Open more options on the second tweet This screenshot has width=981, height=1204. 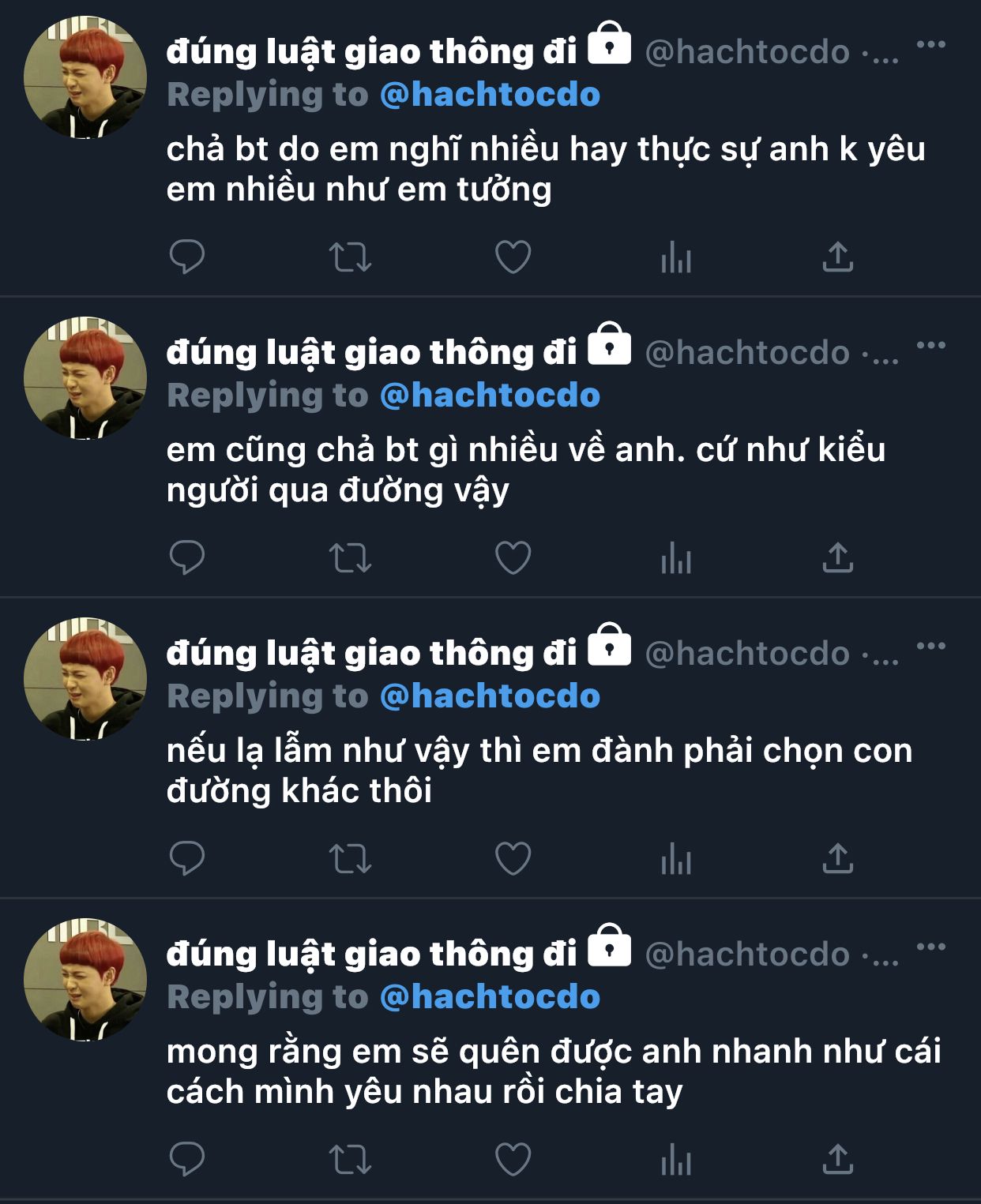pyautogui.click(x=931, y=345)
